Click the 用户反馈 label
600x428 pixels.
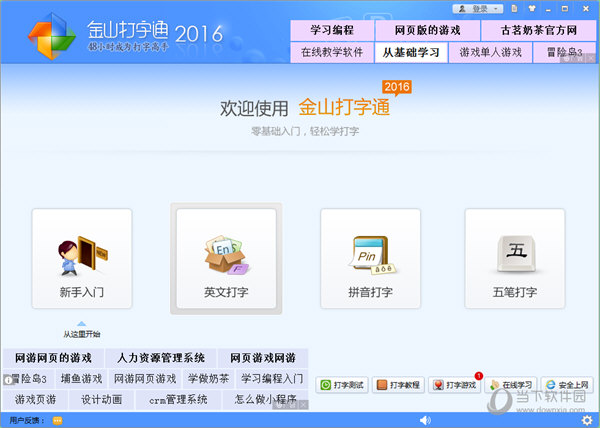27,421
